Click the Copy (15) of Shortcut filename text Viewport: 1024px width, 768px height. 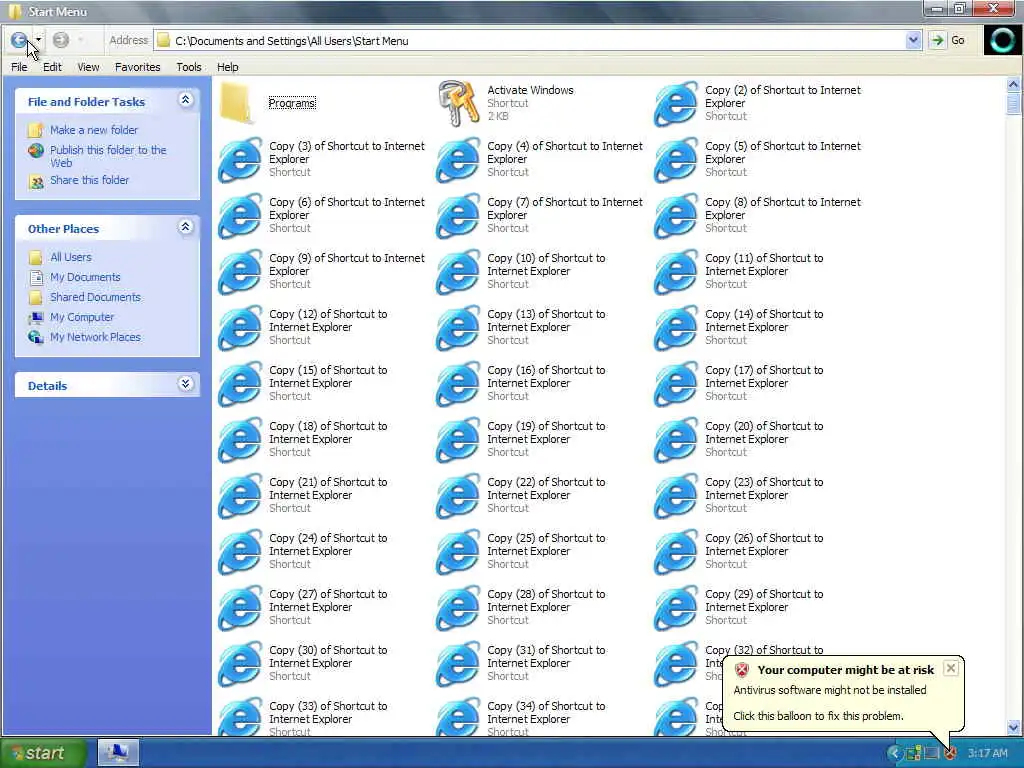(328, 377)
